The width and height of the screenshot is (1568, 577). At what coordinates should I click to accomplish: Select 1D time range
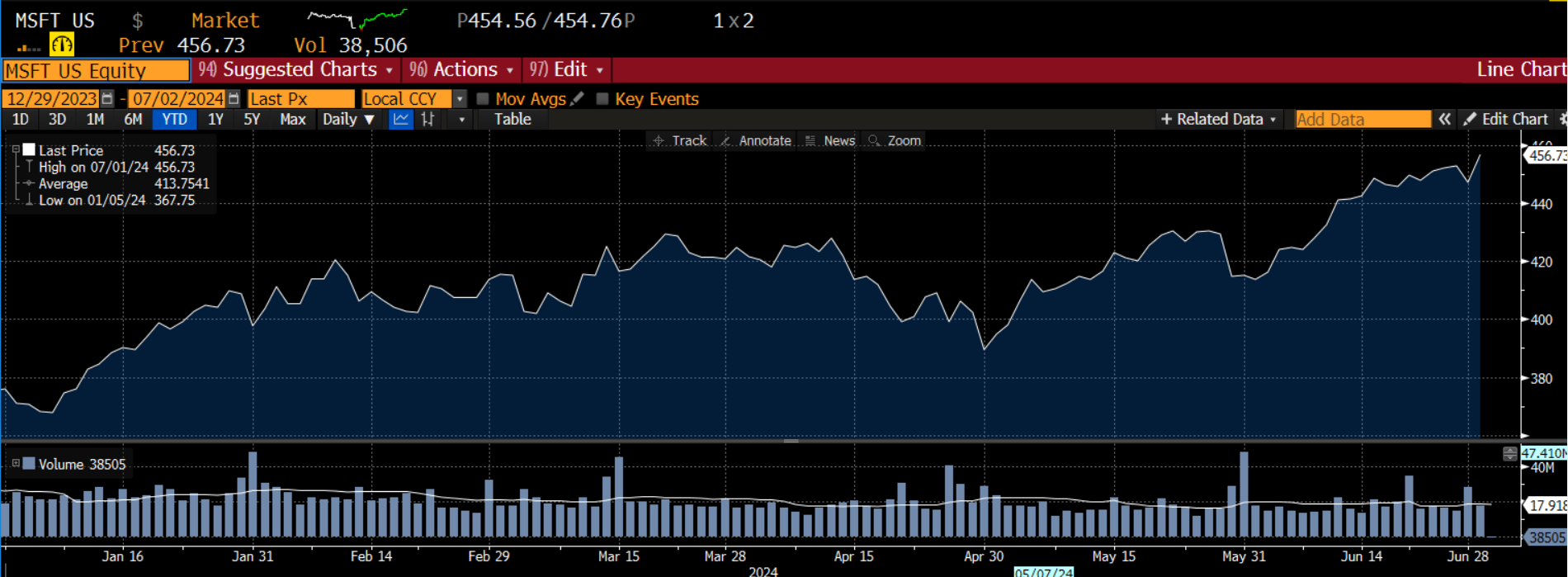[x=21, y=120]
